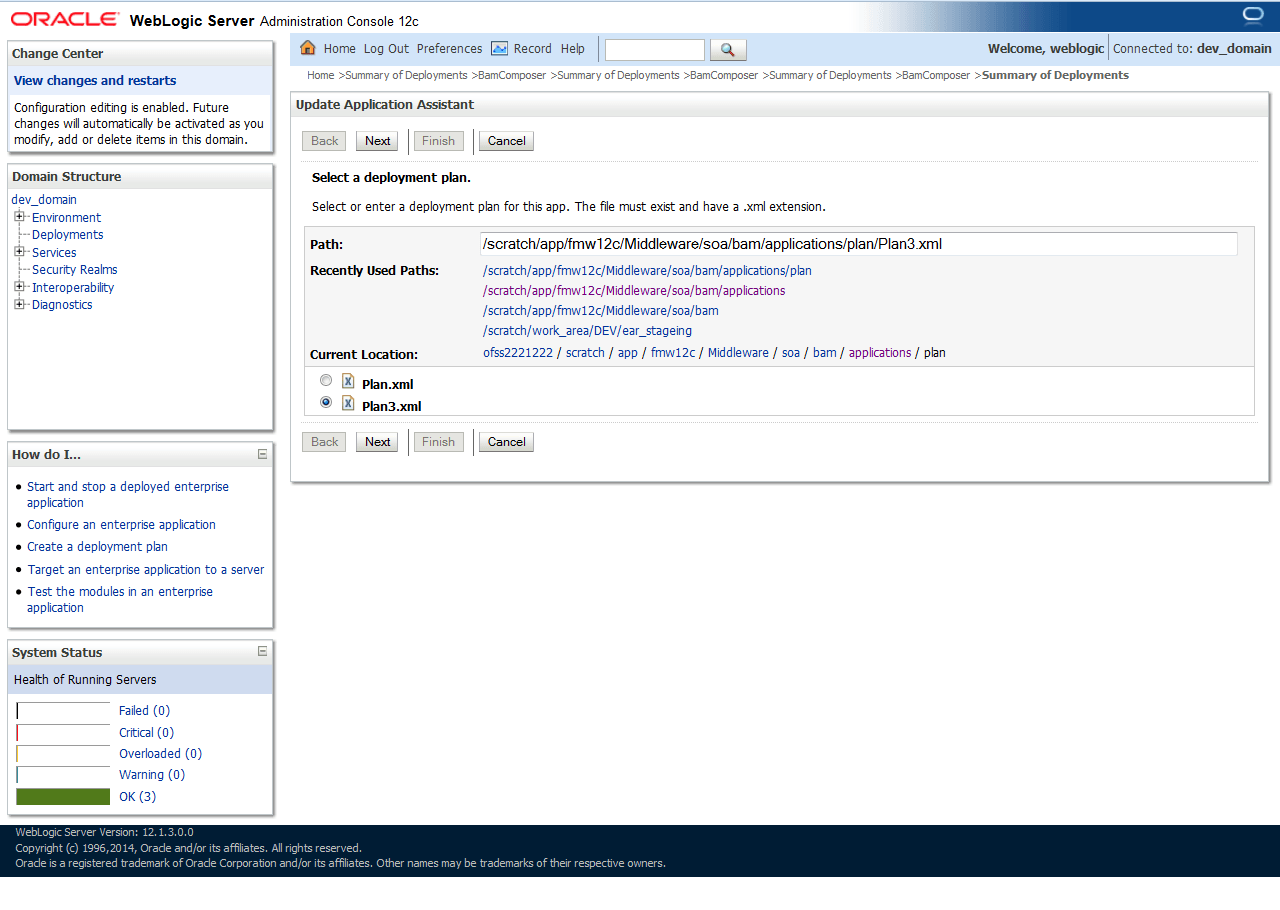
Task: Click the Failed (0) status link
Action: coord(144,711)
